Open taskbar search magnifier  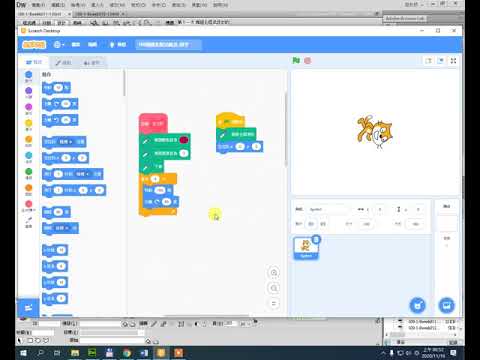pos(41,353)
